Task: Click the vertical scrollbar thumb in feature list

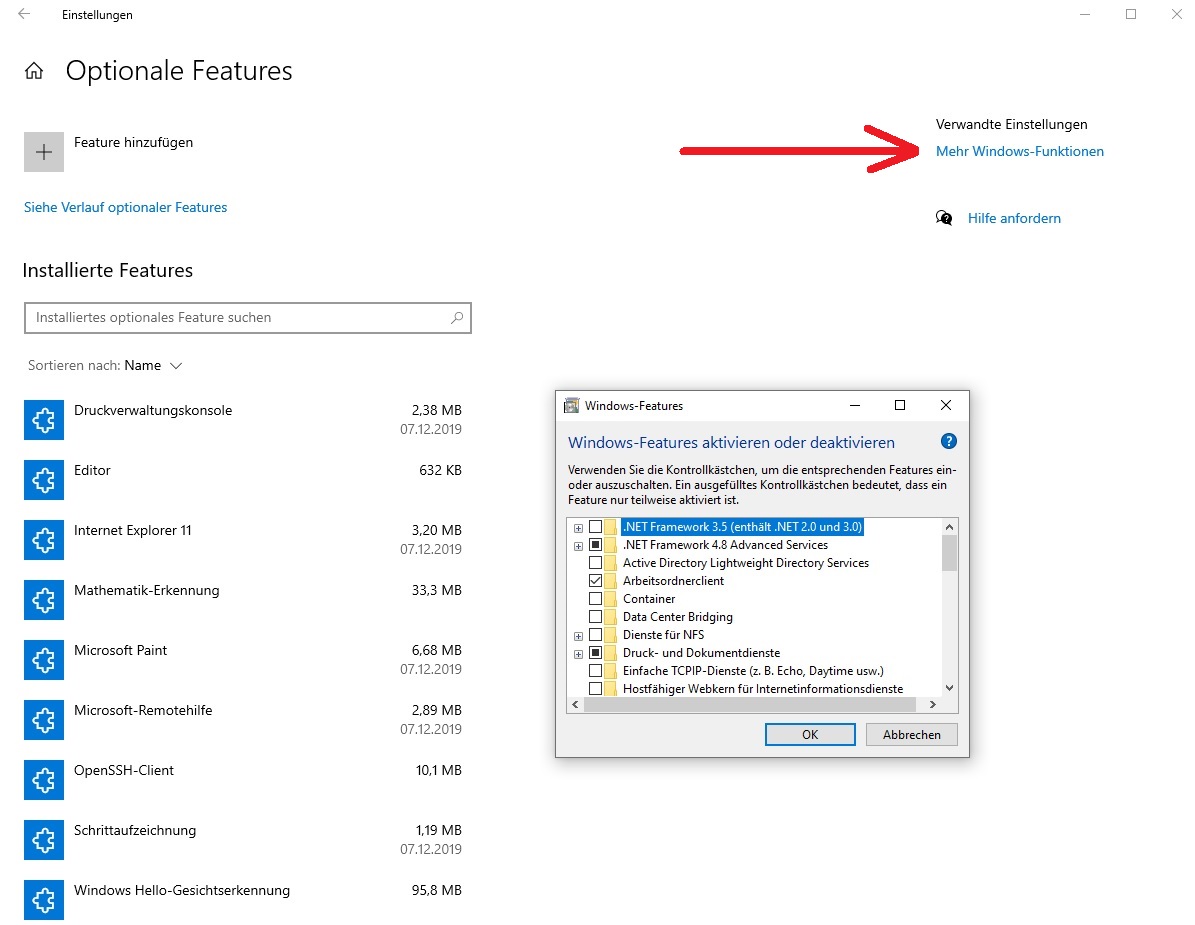Action: [949, 553]
